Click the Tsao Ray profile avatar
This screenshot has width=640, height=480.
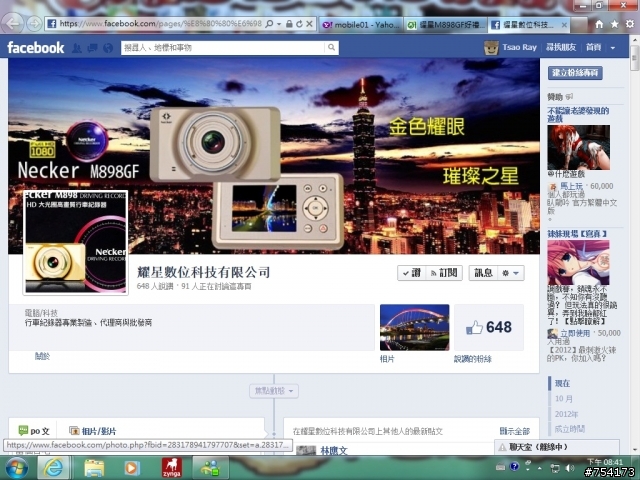(x=491, y=48)
